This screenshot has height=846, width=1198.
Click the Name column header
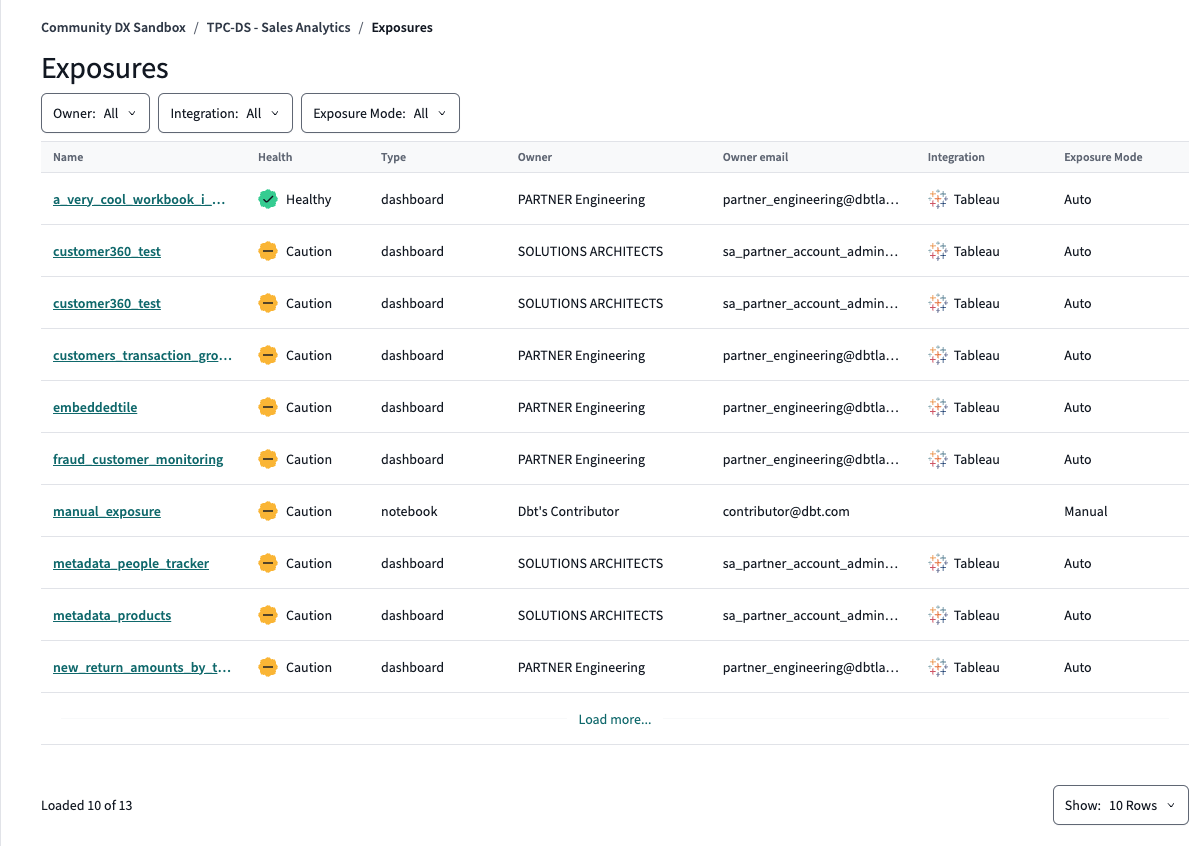(x=68, y=157)
